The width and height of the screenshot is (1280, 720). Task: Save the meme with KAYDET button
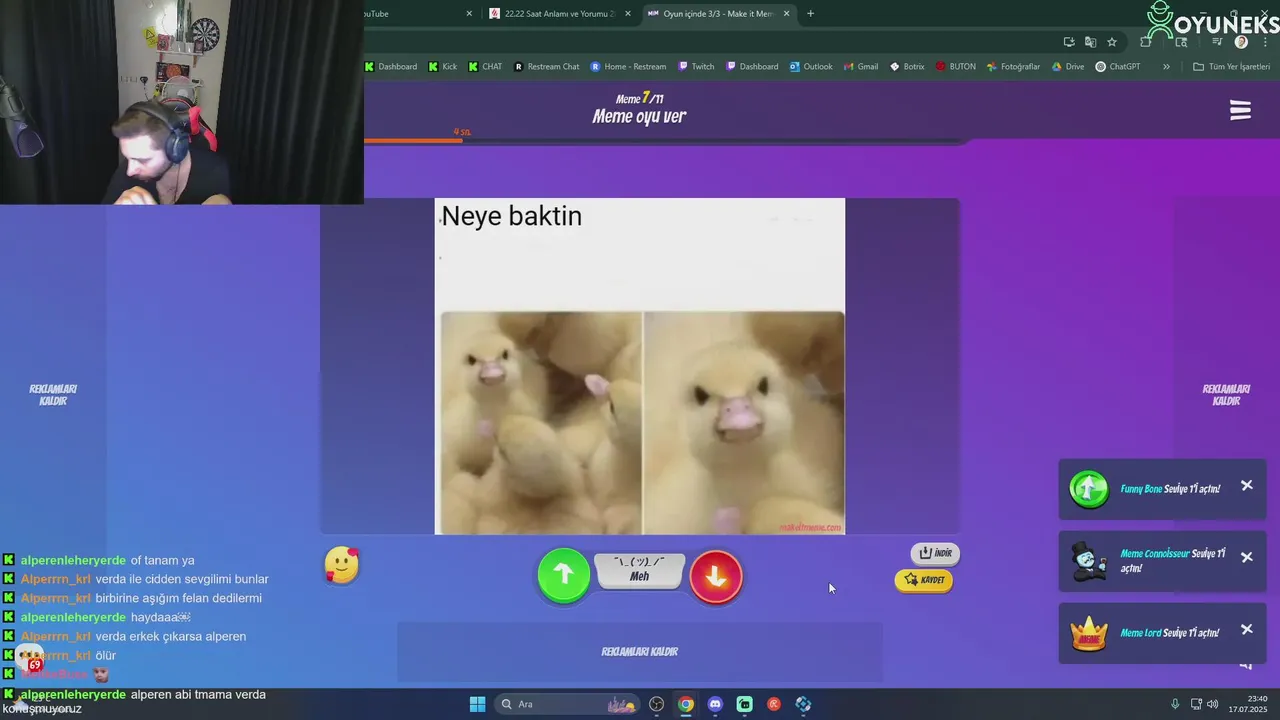(923, 580)
